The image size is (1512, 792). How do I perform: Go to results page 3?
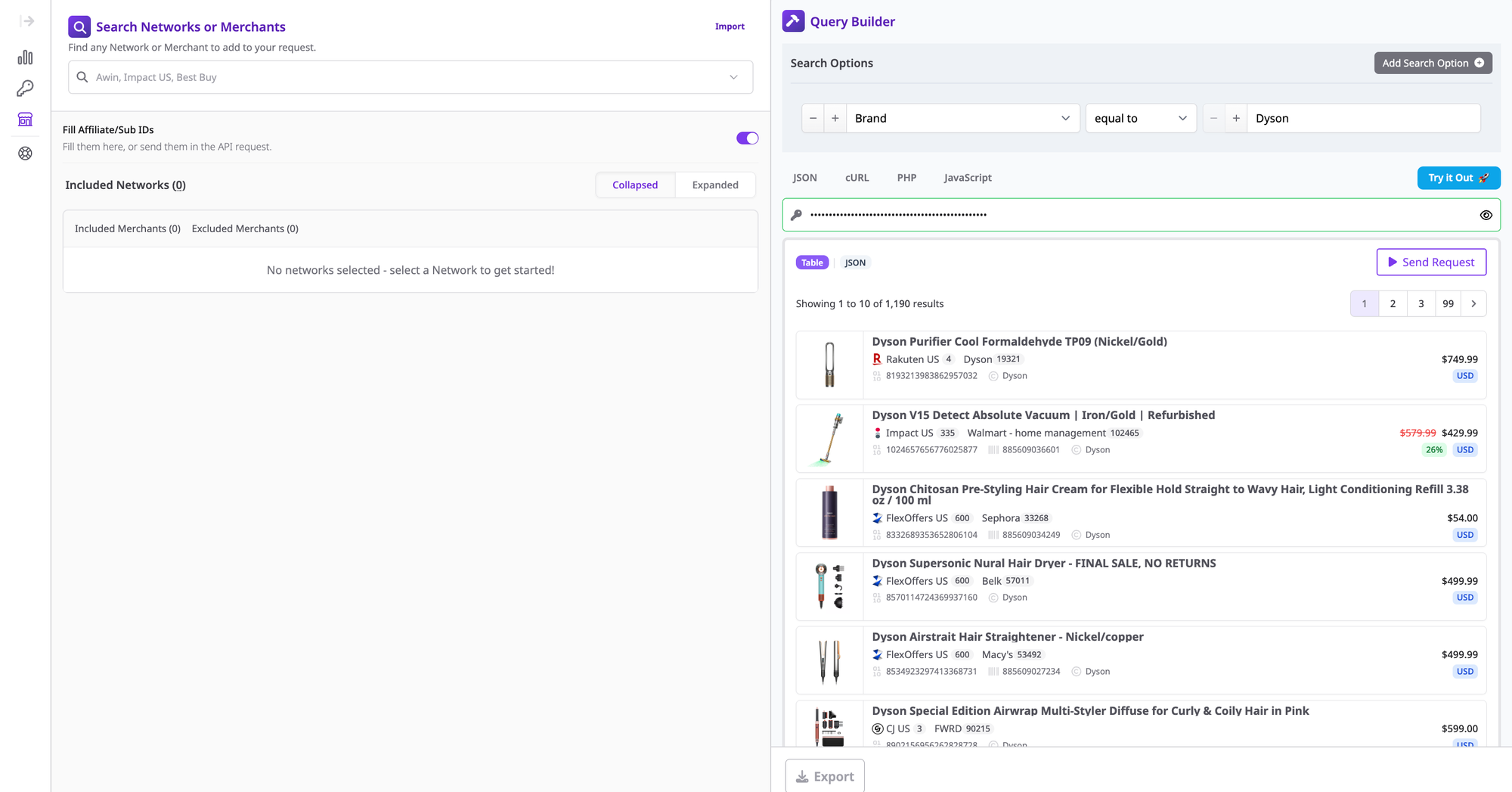(x=1421, y=303)
